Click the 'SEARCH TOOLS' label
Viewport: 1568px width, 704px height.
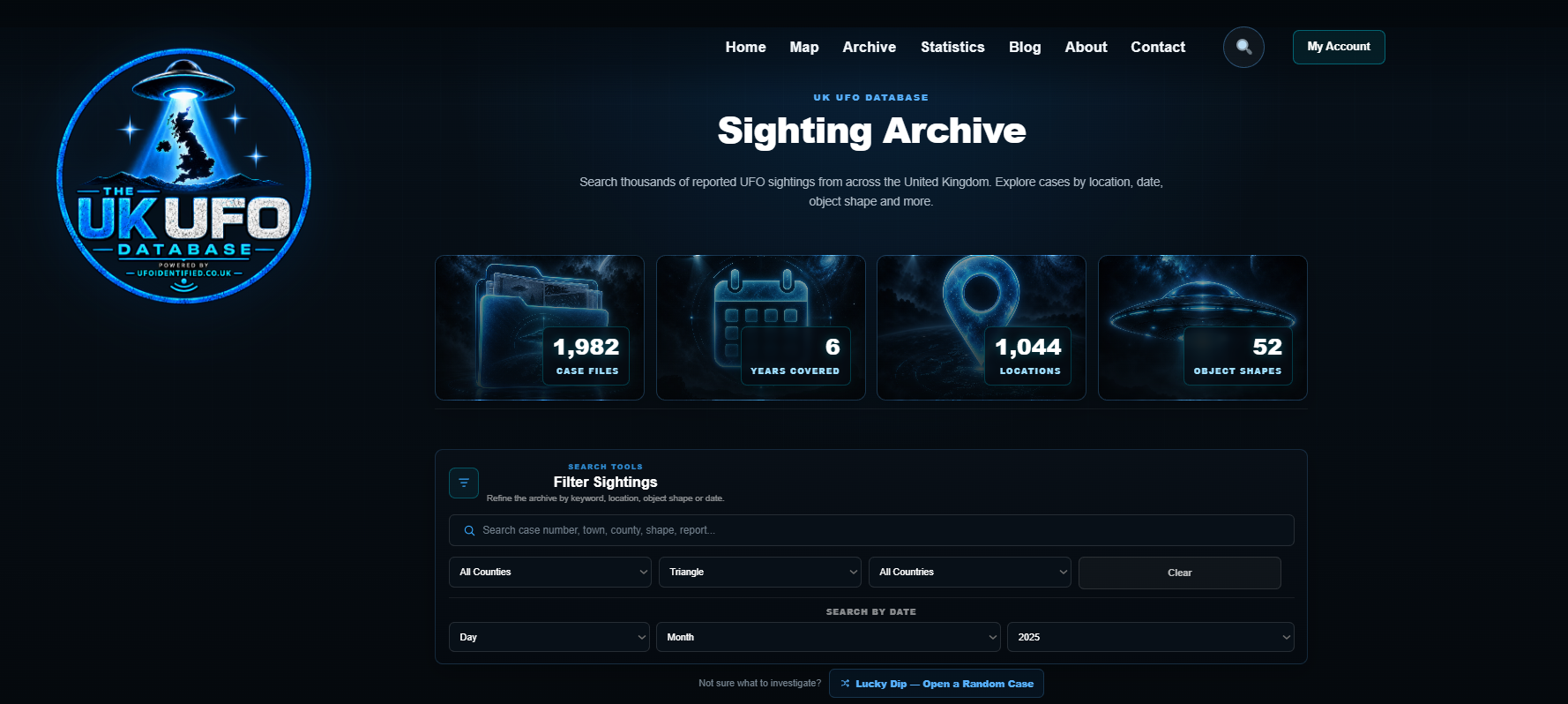click(605, 467)
